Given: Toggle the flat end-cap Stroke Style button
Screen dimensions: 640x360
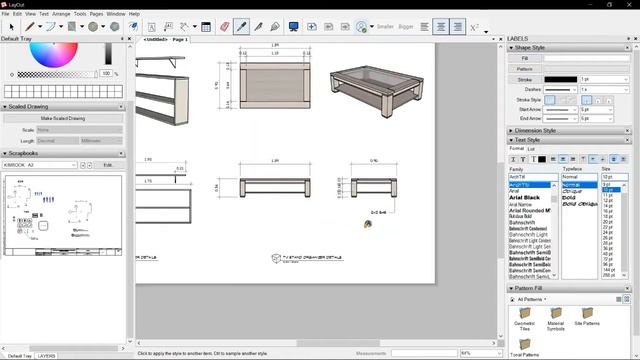Looking at the screenshot, I should 587,100.
